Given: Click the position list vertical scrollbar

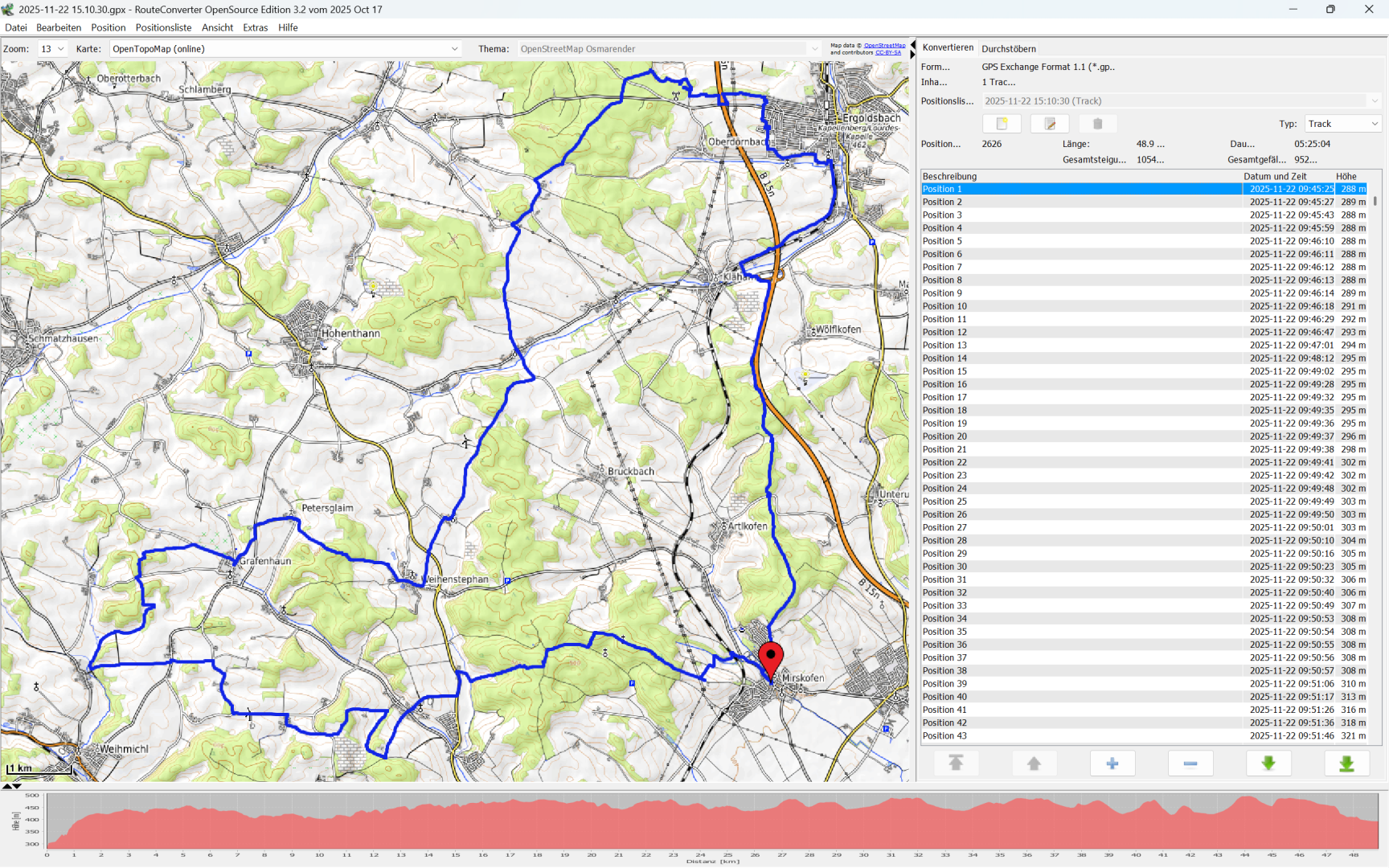Looking at the screenshot, I should click(x=1375, y=202).
